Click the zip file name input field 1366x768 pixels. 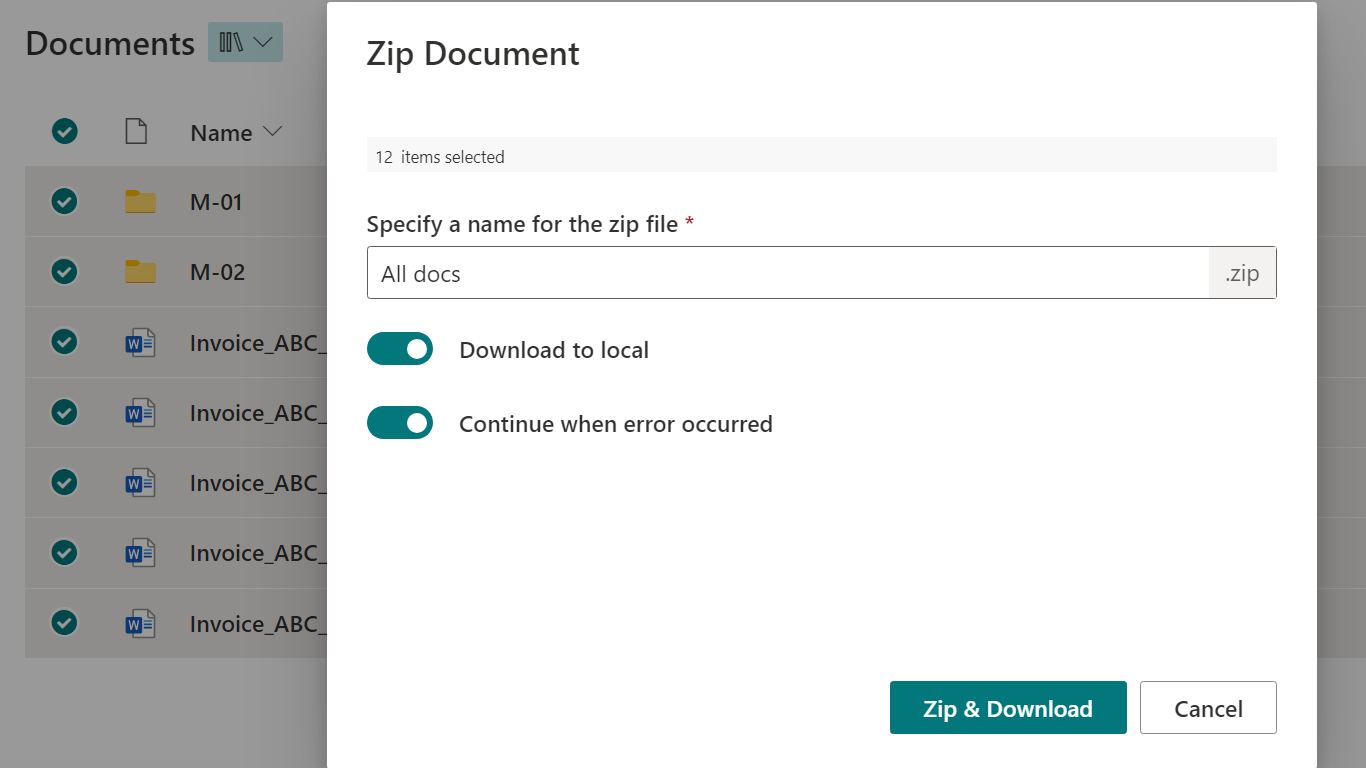788,273
